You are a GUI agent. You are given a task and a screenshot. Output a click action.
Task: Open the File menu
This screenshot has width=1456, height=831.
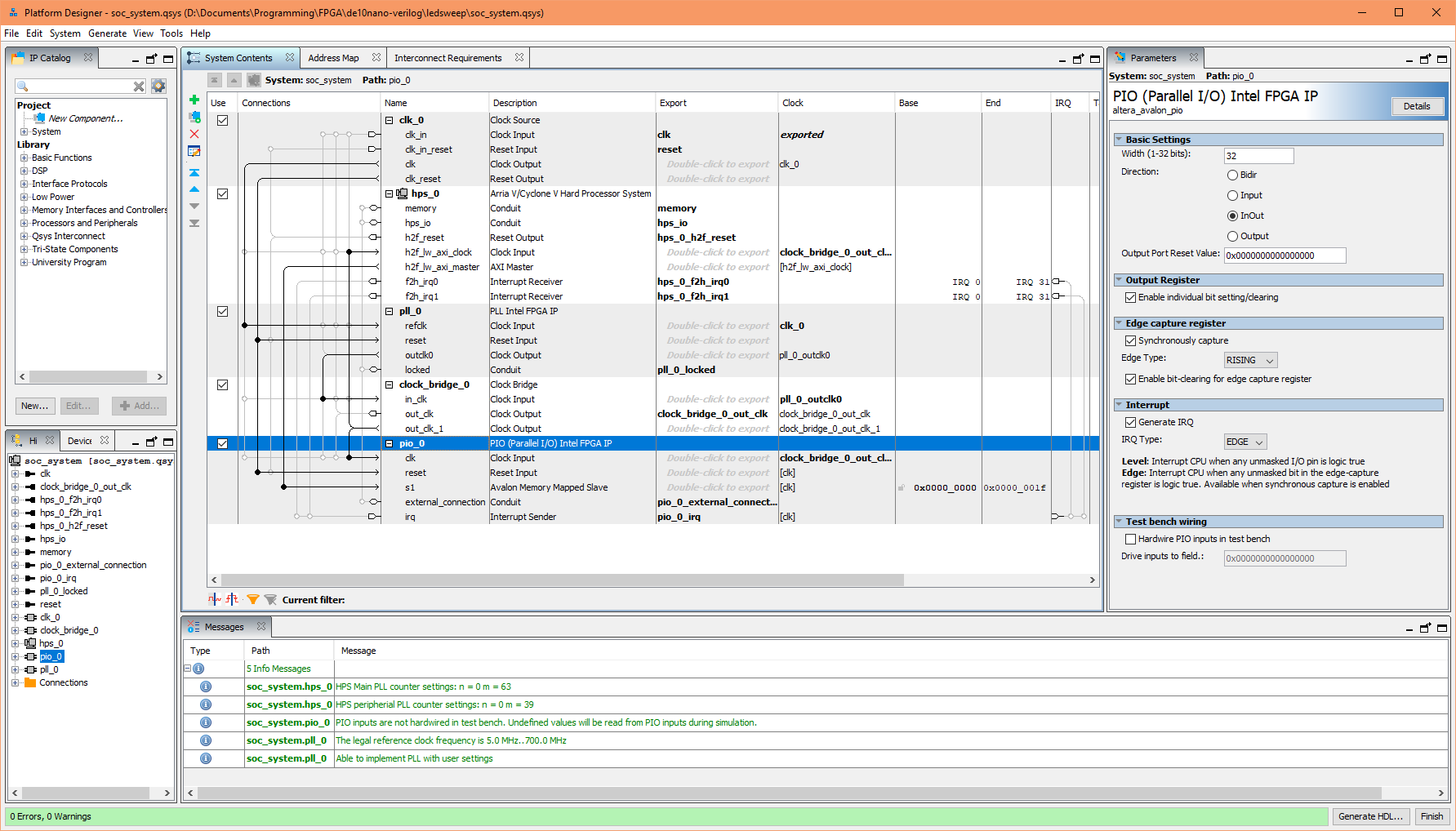tap(11, 33)
